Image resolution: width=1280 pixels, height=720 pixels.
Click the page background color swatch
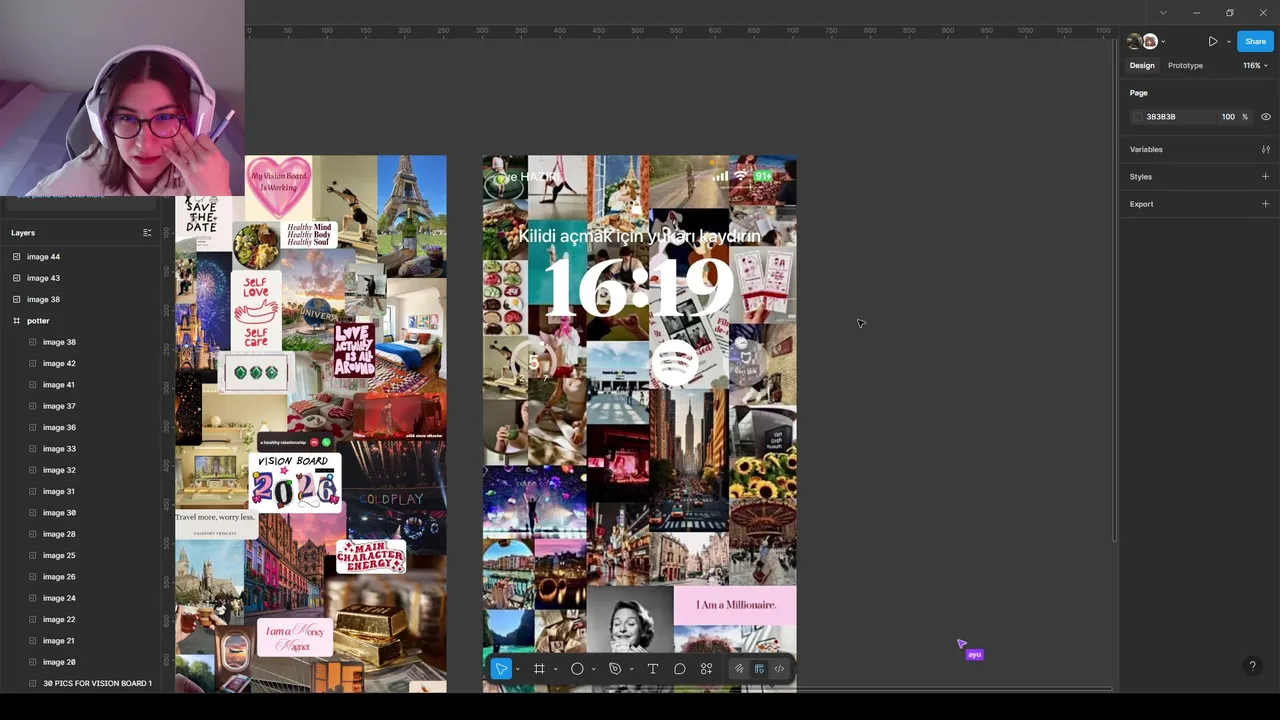coord(1137,117)
